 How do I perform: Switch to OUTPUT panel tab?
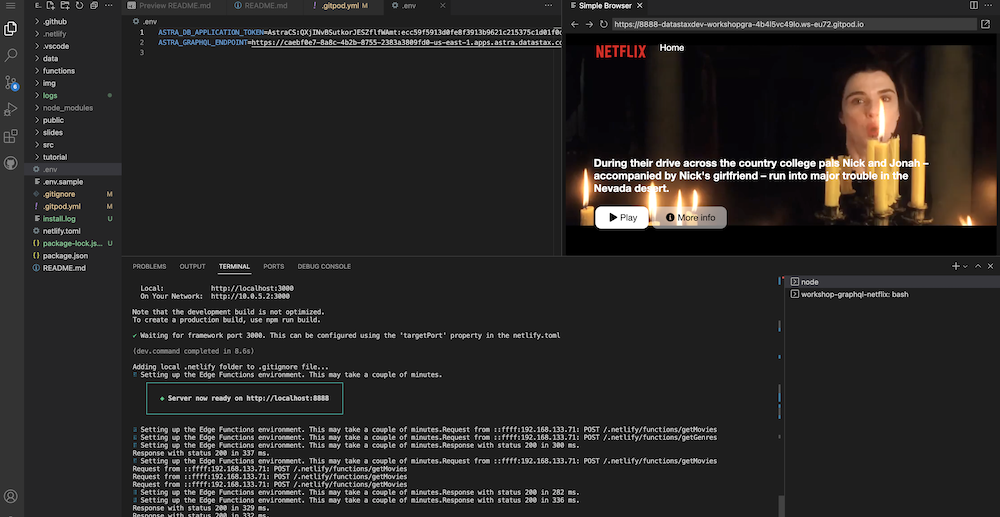tap(193, 266)
